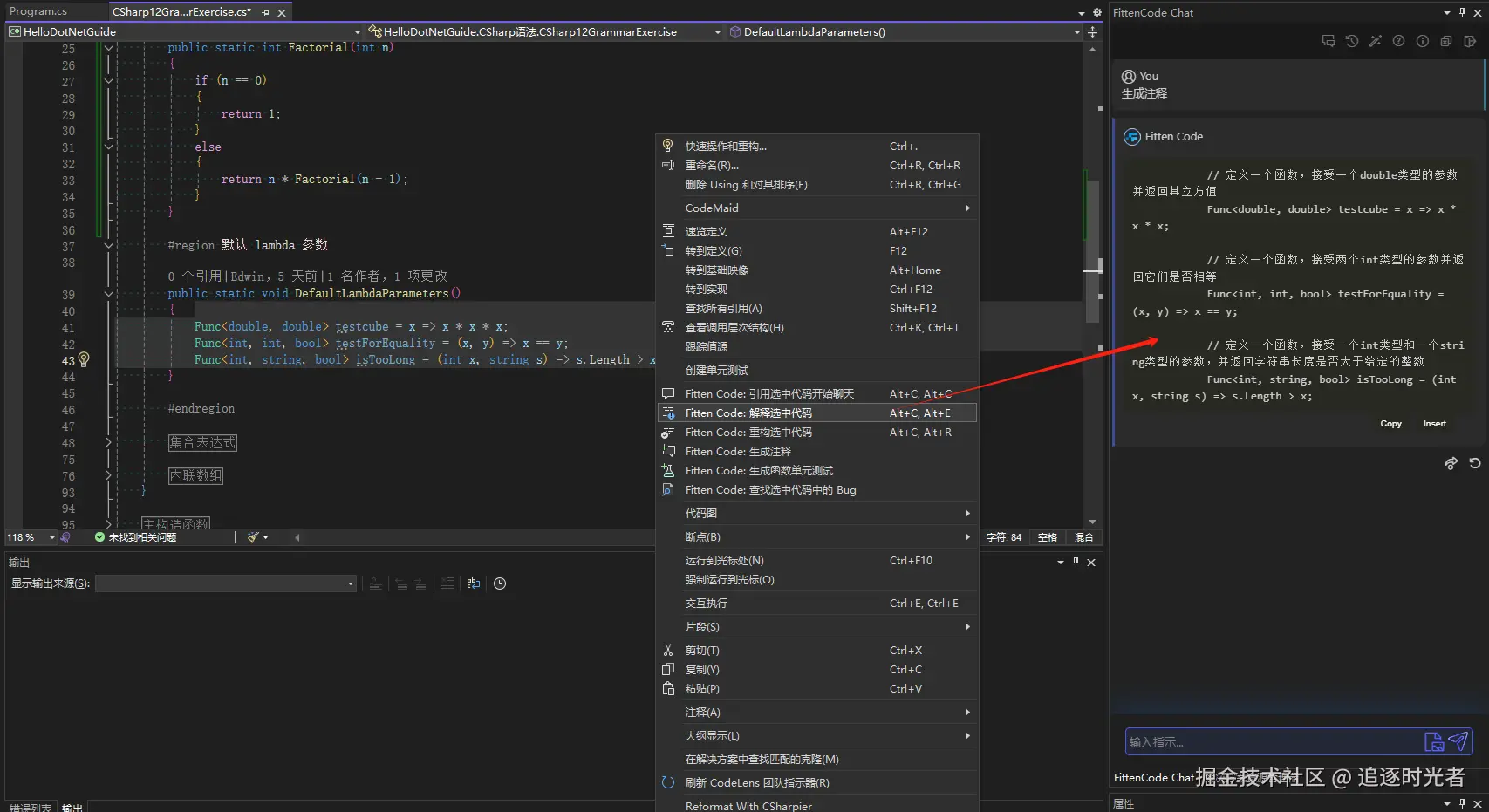The image size is (1489, 812).
Task: Click the FittenCode info icon
Action: (x=1422, y=41)
